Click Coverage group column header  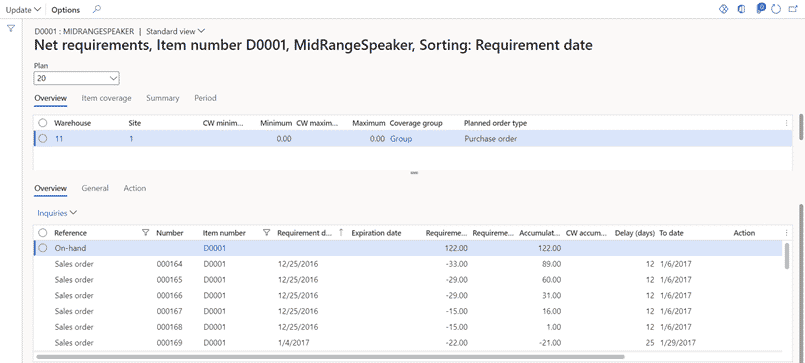pos(416,123)
